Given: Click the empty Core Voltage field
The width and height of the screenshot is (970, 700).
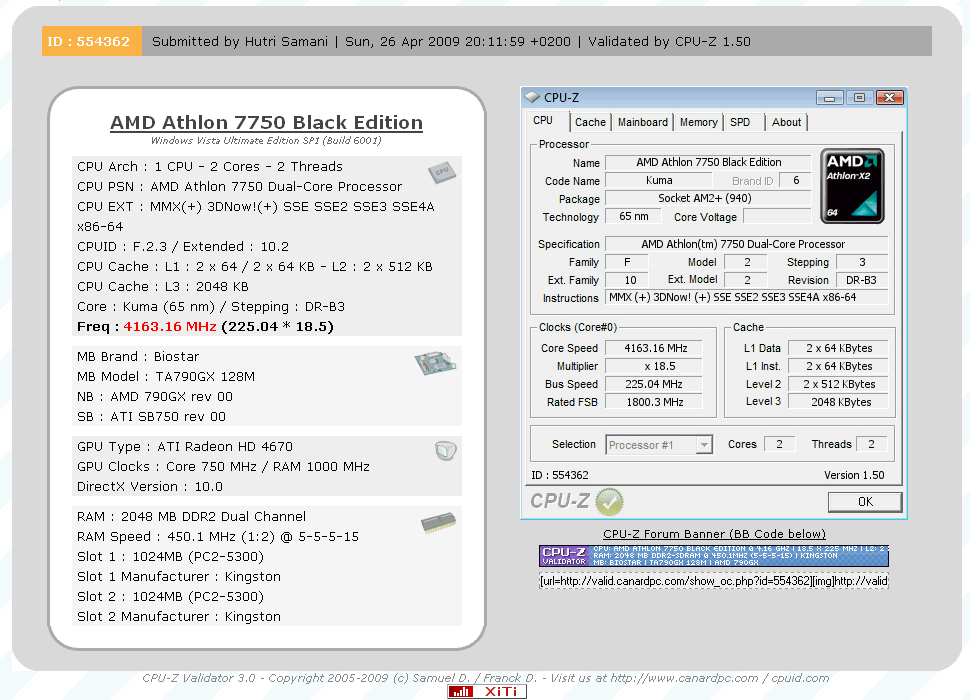Looking at the screenshot, I should point(777,216).
